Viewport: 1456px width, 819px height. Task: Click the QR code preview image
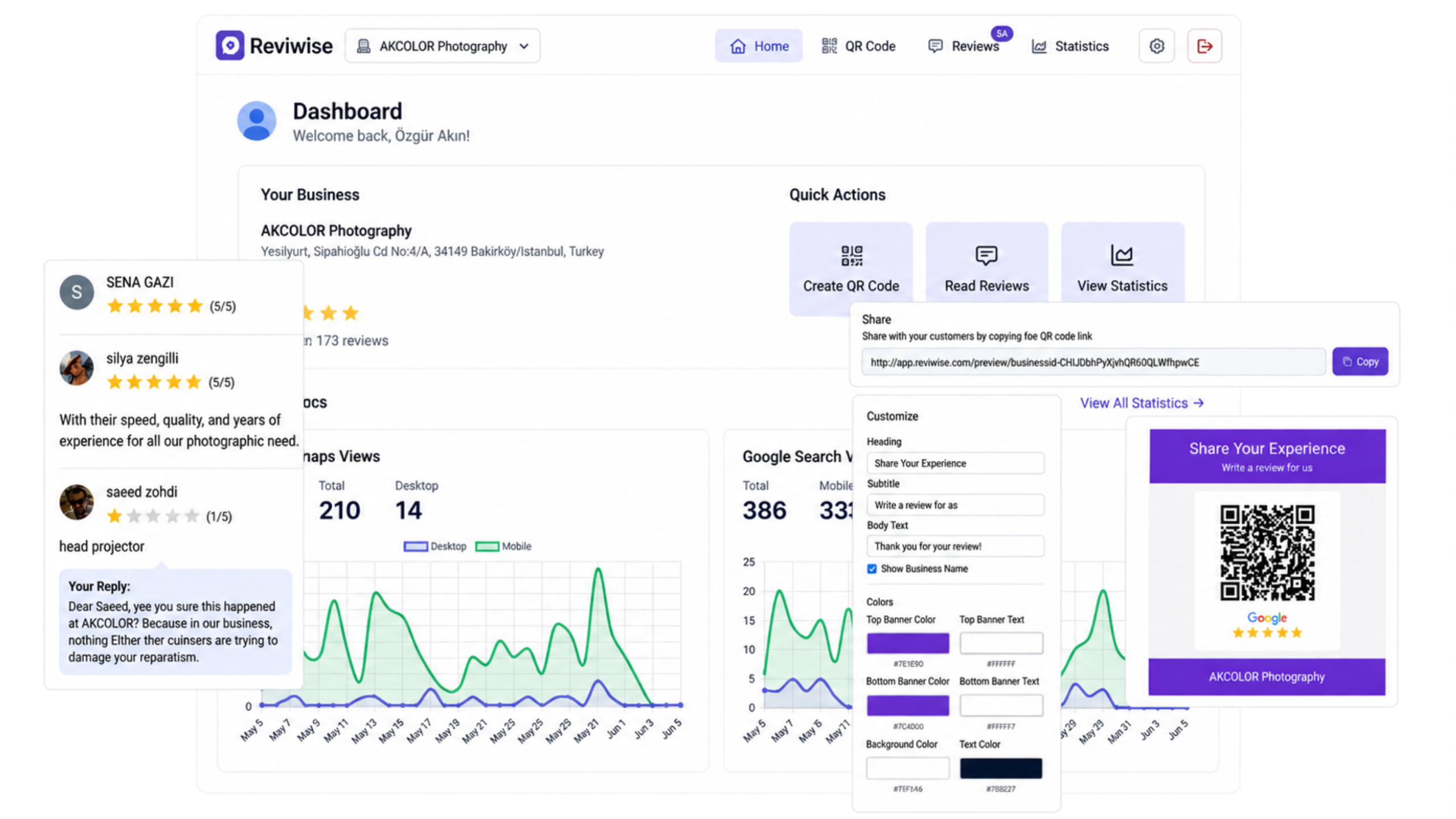(1267, 552)
